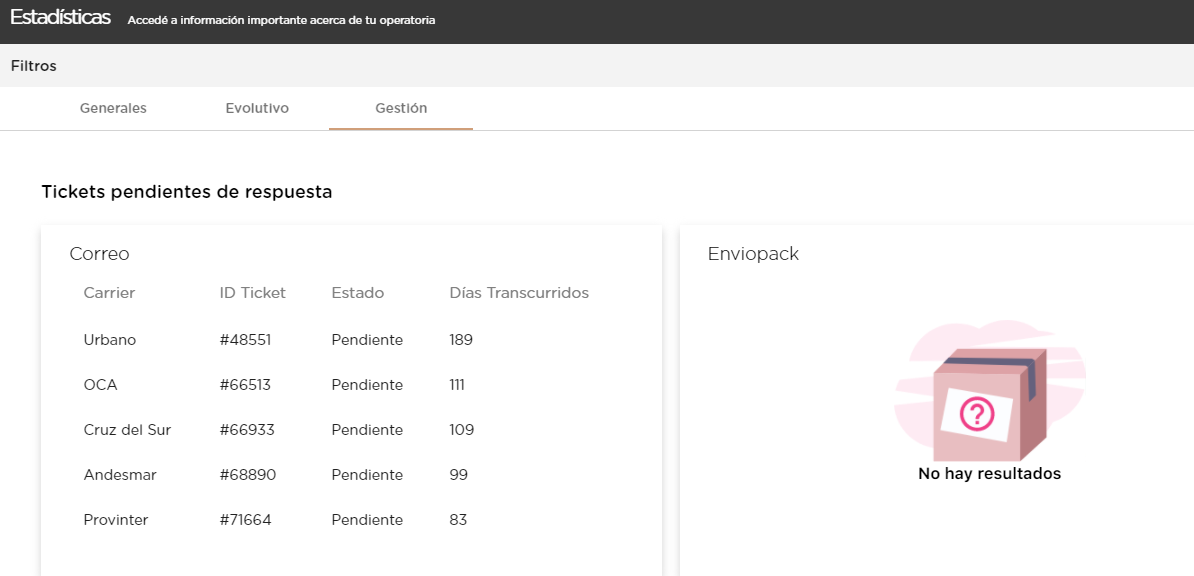The width and height of the screenshot is (1194, 576).
Task: Select the Urbano carrier cell
Action: click(110, 340)
